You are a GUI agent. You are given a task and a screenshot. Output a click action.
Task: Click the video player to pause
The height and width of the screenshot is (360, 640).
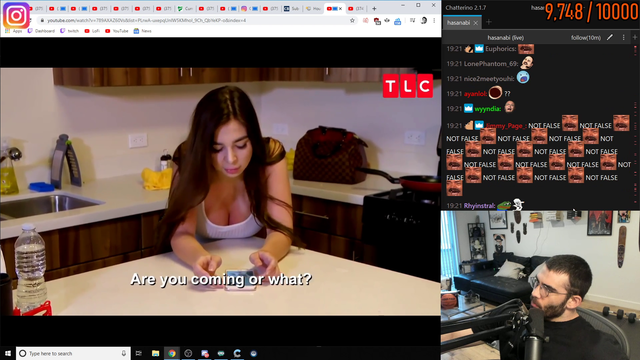point(220,192)
